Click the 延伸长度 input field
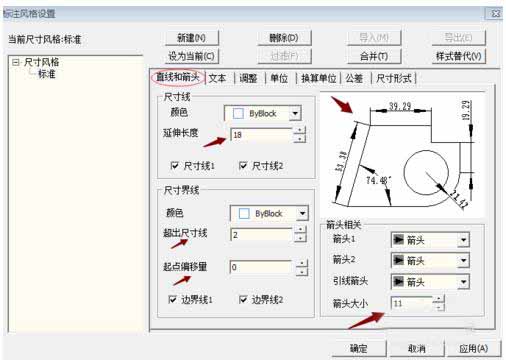The width and height of the screenshot is (506, 360). click(262, 135)
